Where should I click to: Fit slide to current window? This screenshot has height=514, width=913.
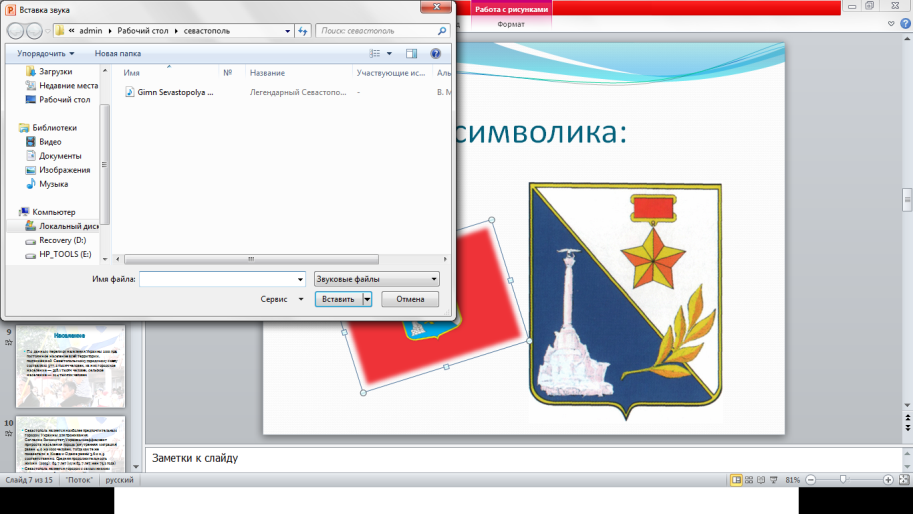pos(904,480)
